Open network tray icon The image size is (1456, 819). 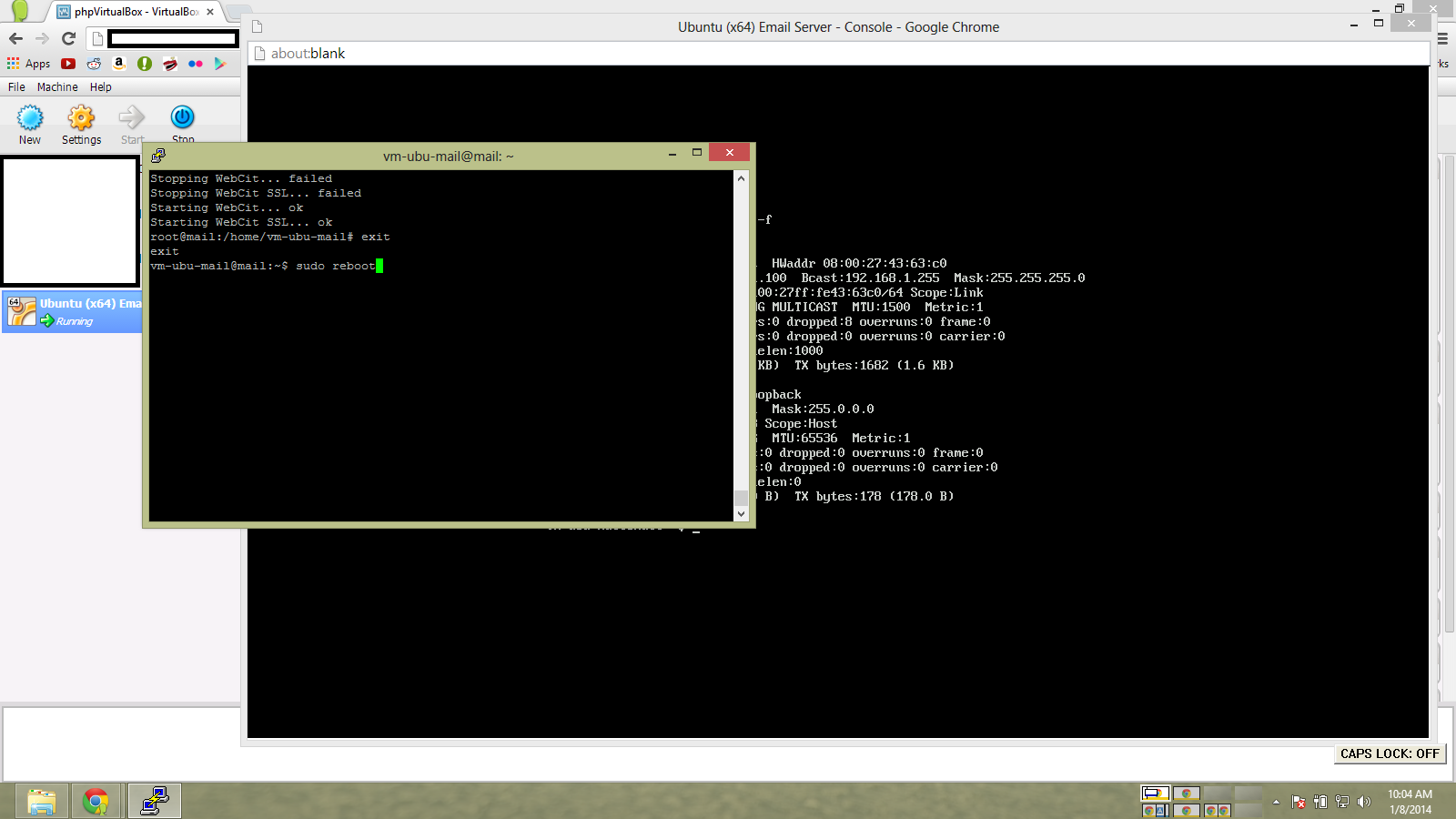[x=1342, y=802]
